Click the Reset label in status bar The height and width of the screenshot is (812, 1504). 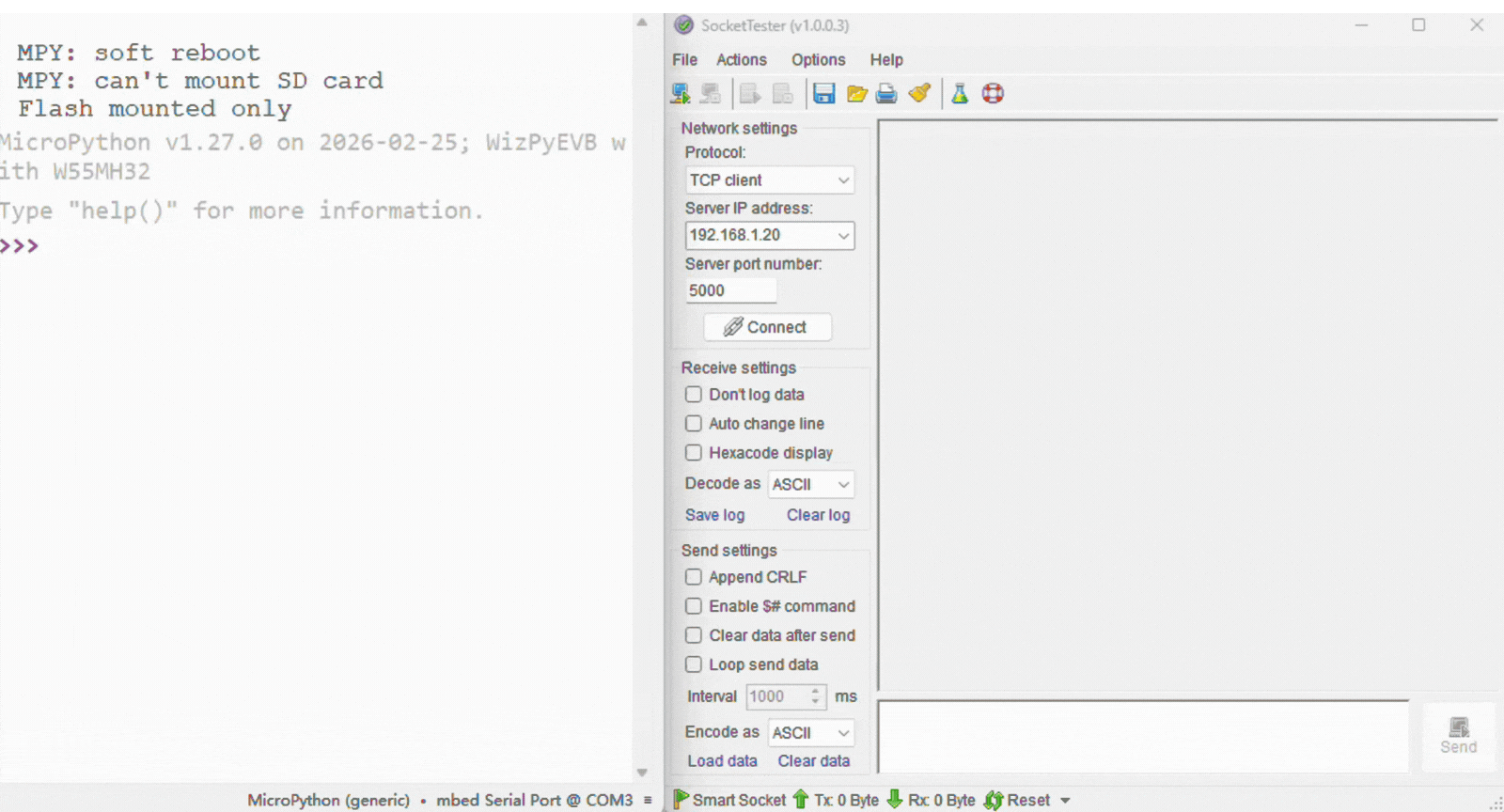[x=1028, y=800]
